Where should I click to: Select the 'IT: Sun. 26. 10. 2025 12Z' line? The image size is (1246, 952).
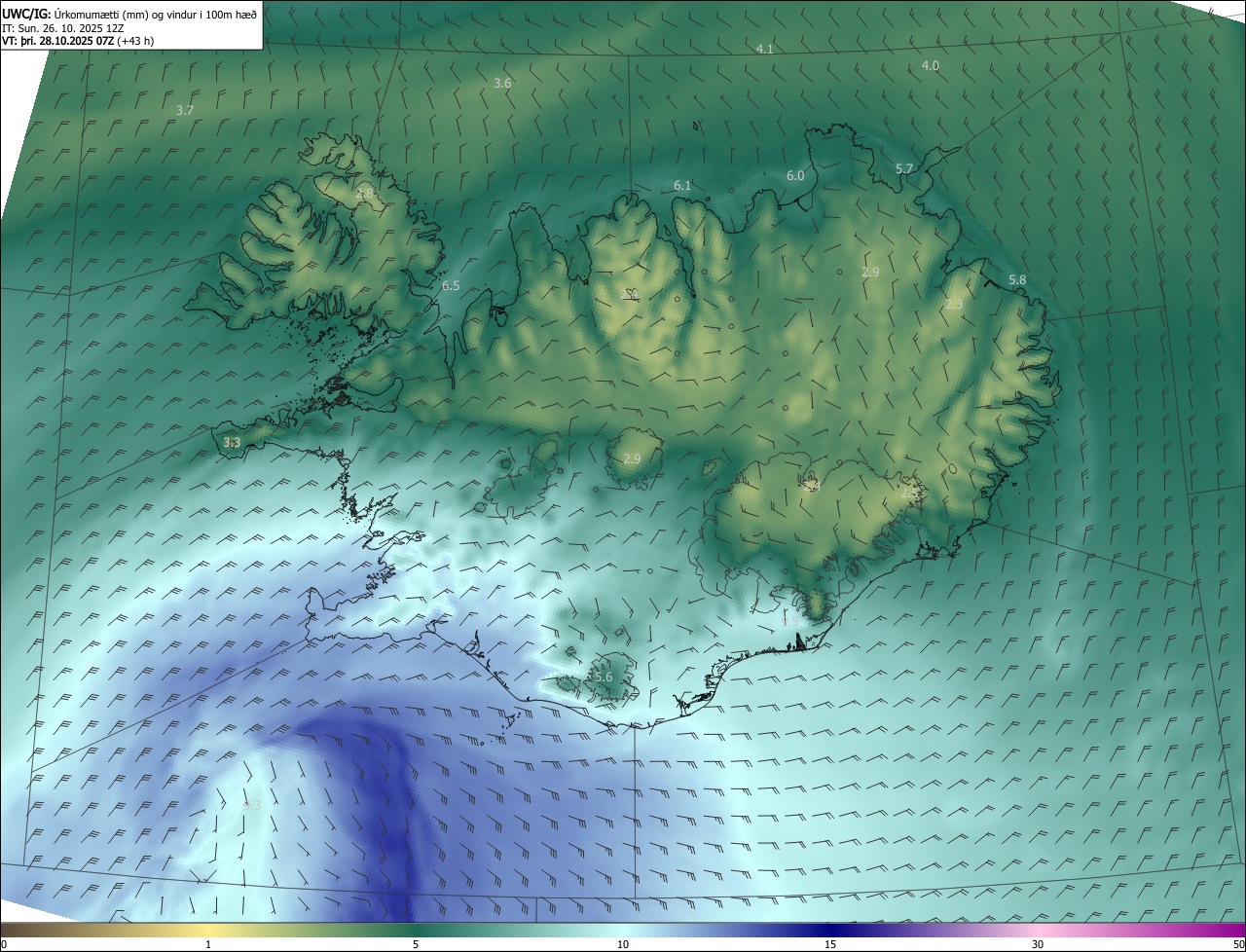pos(62,27)
